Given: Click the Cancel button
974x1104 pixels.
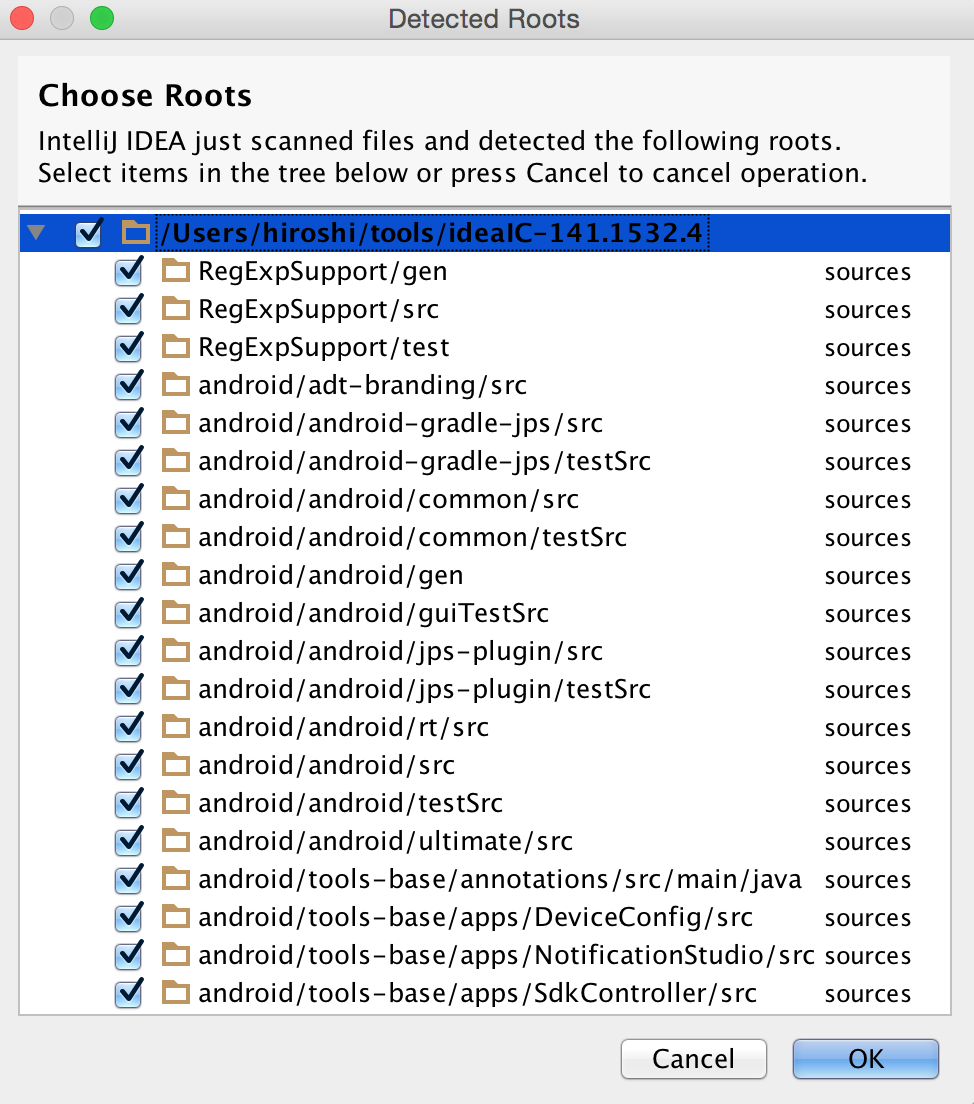Looking at the screenshot, I should [x=693, y=1058].
